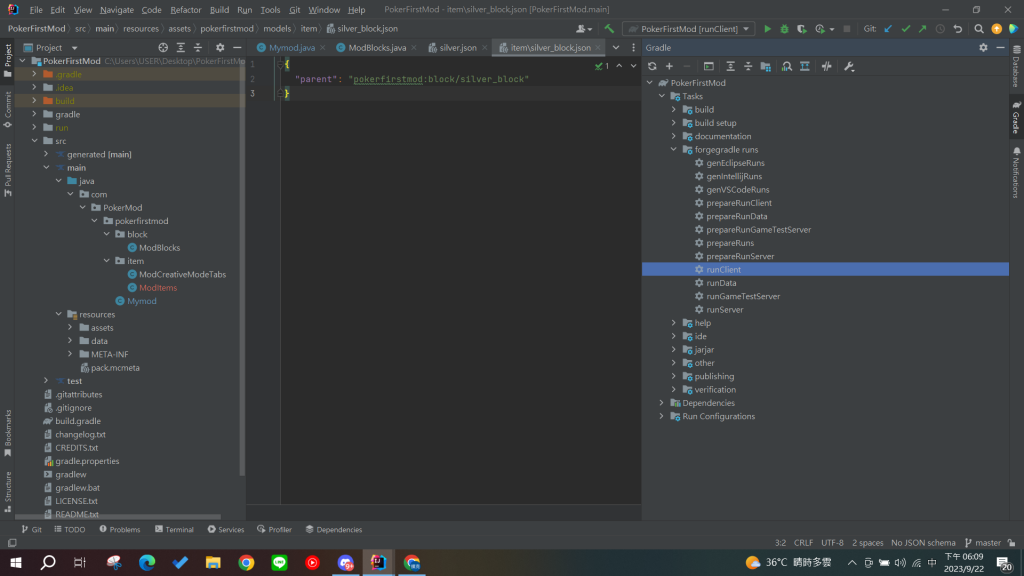Screen dimensions: 1024x576
Task: Click the Git push arrow
Action: (922, 29)
